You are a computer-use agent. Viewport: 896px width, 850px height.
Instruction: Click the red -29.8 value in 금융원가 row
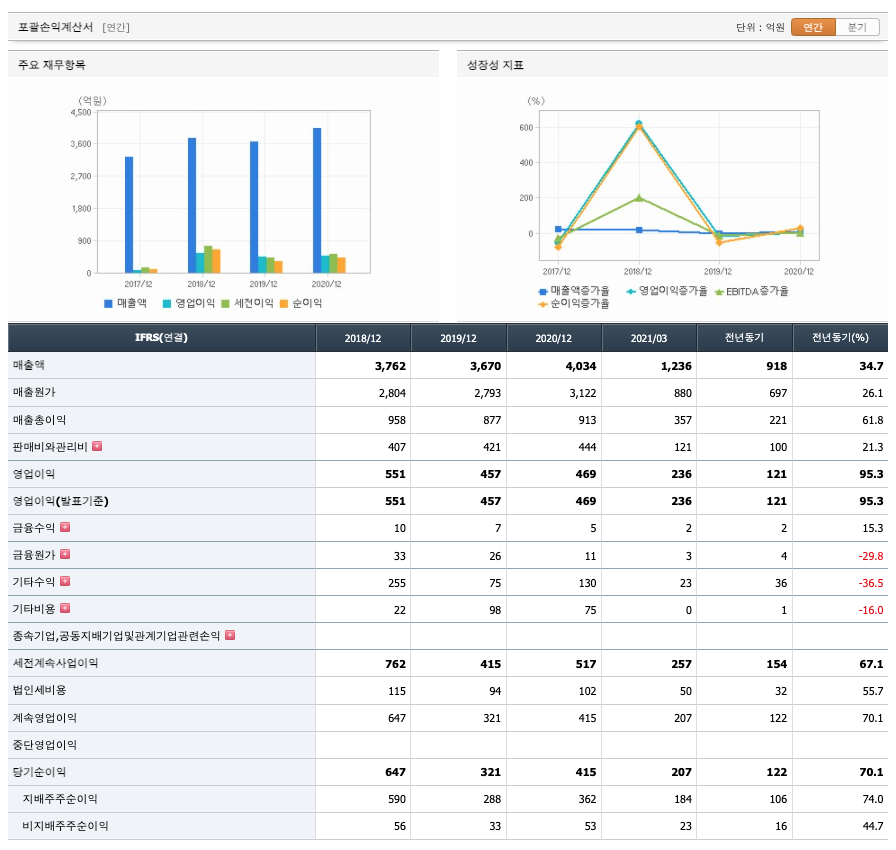click(870, 556)
